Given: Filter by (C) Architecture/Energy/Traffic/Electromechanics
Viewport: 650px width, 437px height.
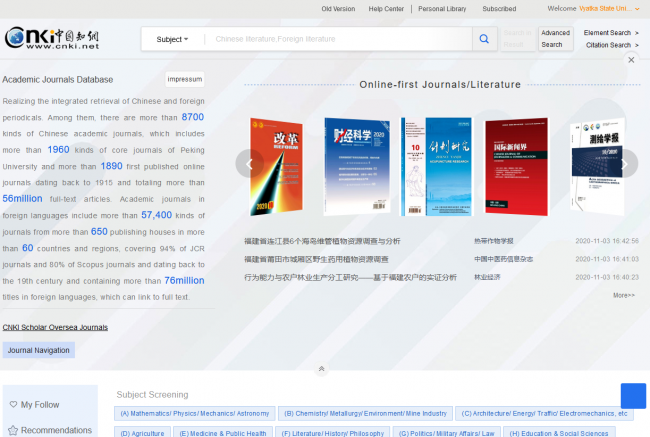Looking at the screenshot, I should tap(544, 413).
